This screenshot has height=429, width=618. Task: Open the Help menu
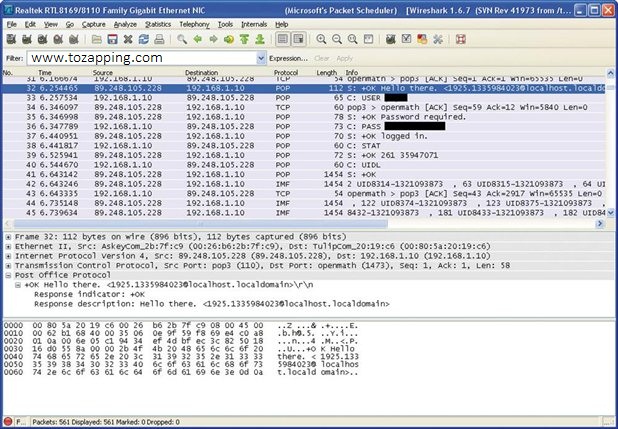pyautogui.click(x=281, y=24)
